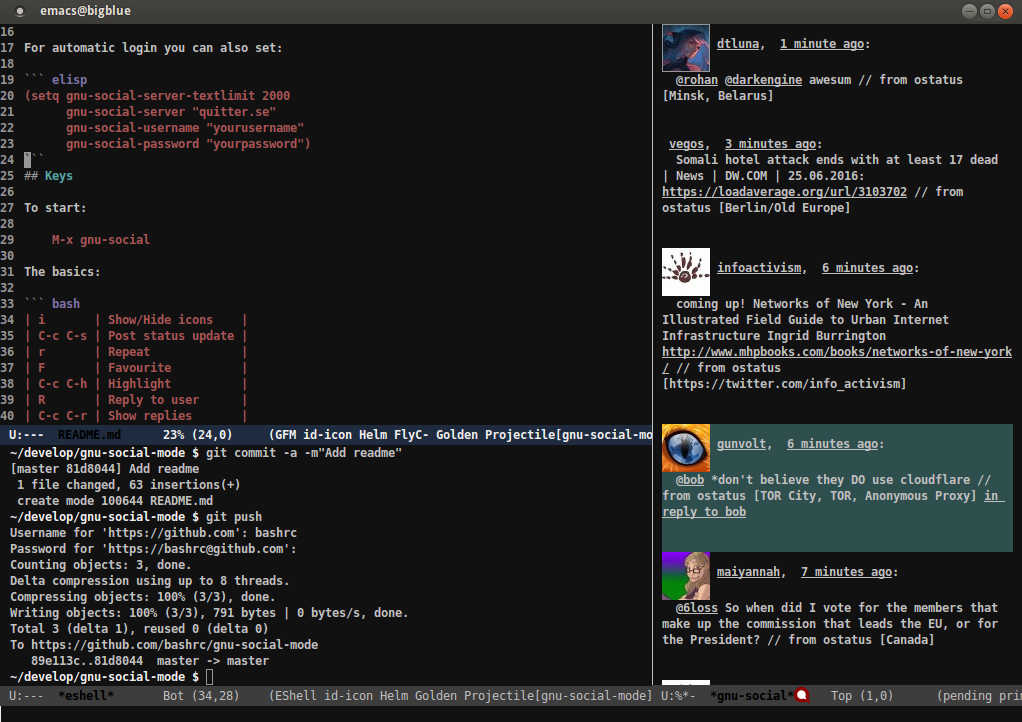Viewport: 1022px width, 722px height.
Task: Open gunvolt's "6 minutes ago" timestamp
Action: coord(832,444)
